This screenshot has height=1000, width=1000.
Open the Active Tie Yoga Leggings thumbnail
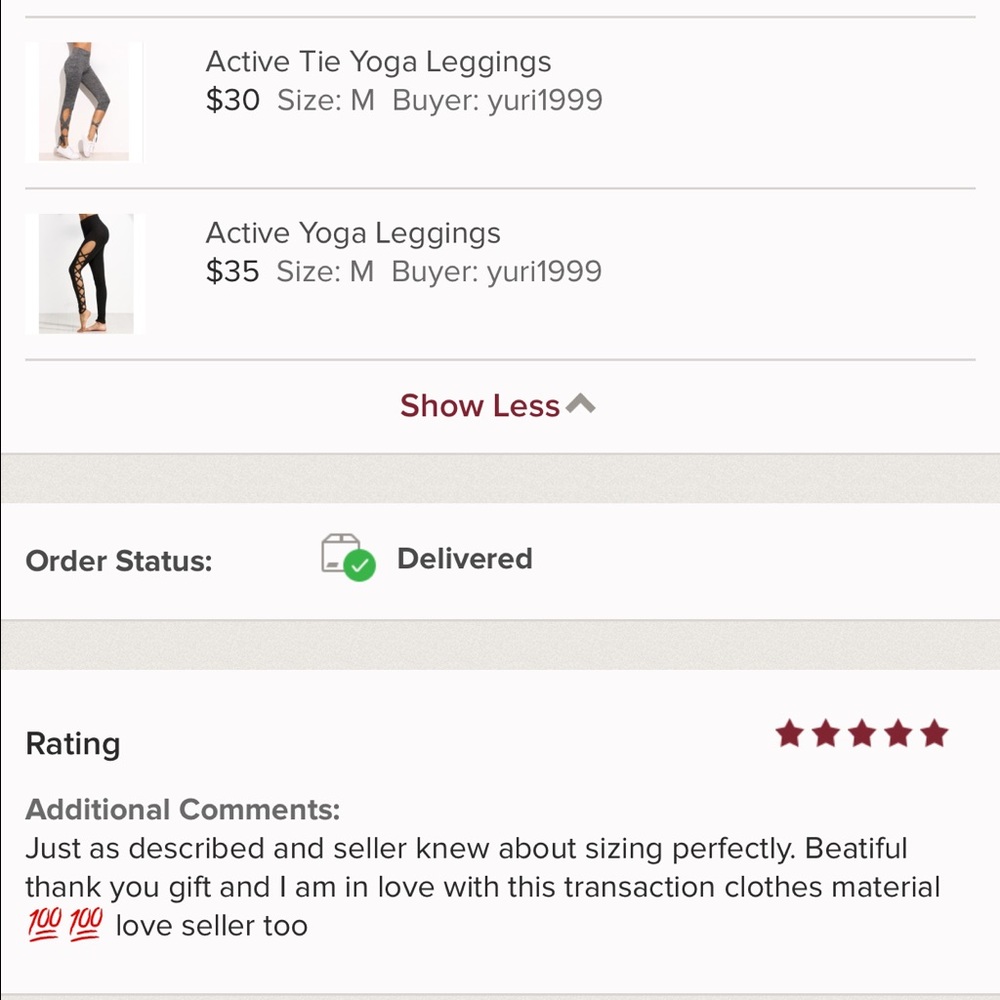84,101
